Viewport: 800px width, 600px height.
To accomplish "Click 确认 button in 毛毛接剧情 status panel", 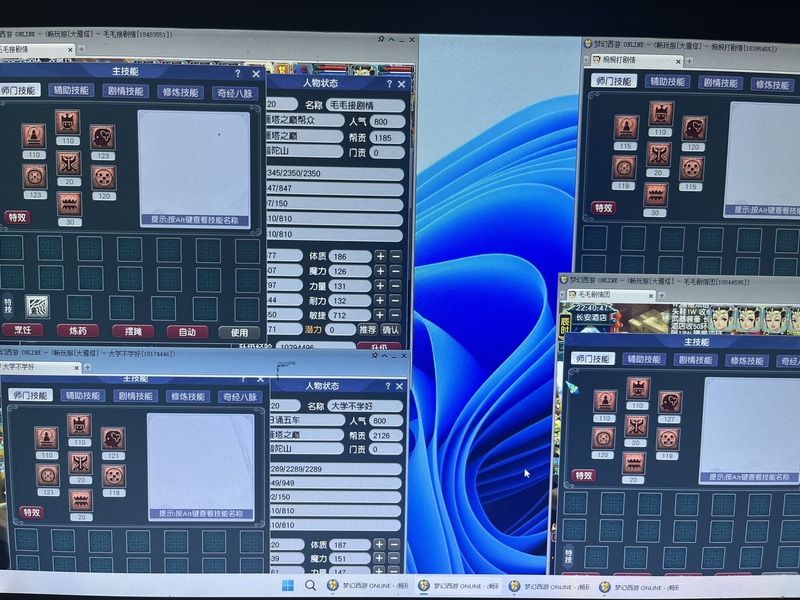I will click(x=391, y=330).
